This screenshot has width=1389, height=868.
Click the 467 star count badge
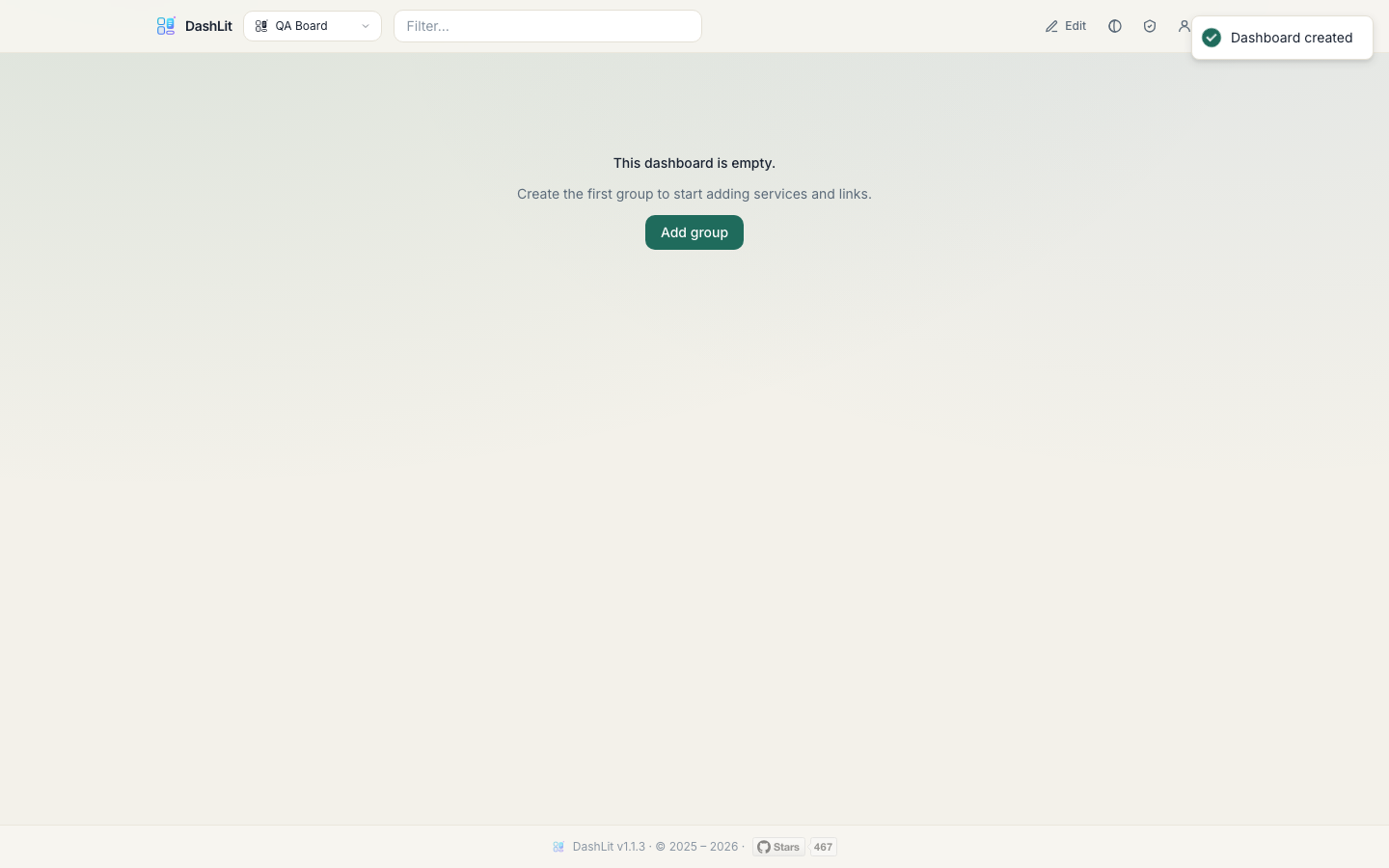point(823,847)
